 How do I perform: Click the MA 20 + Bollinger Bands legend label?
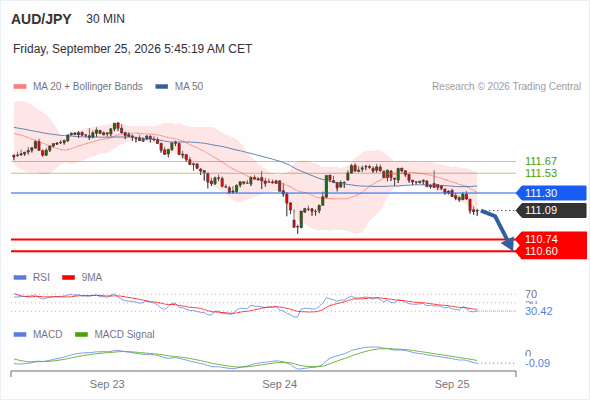tap(88, 87)
